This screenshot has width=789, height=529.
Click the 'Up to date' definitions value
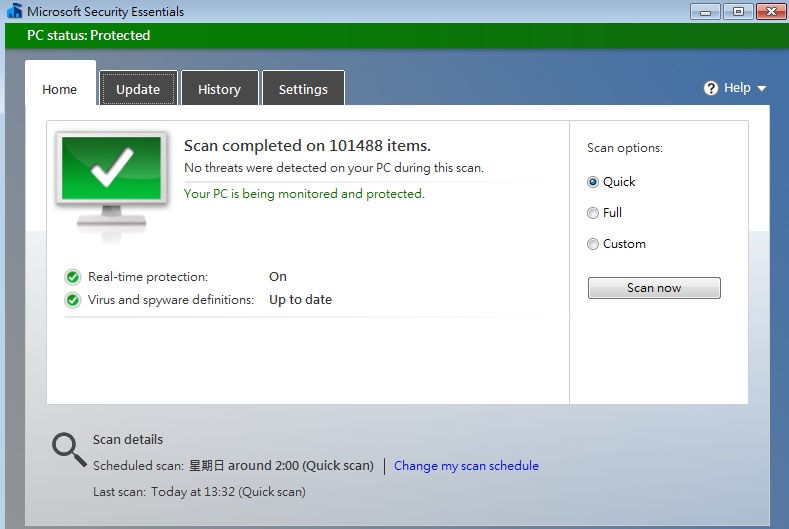[300, 299]
